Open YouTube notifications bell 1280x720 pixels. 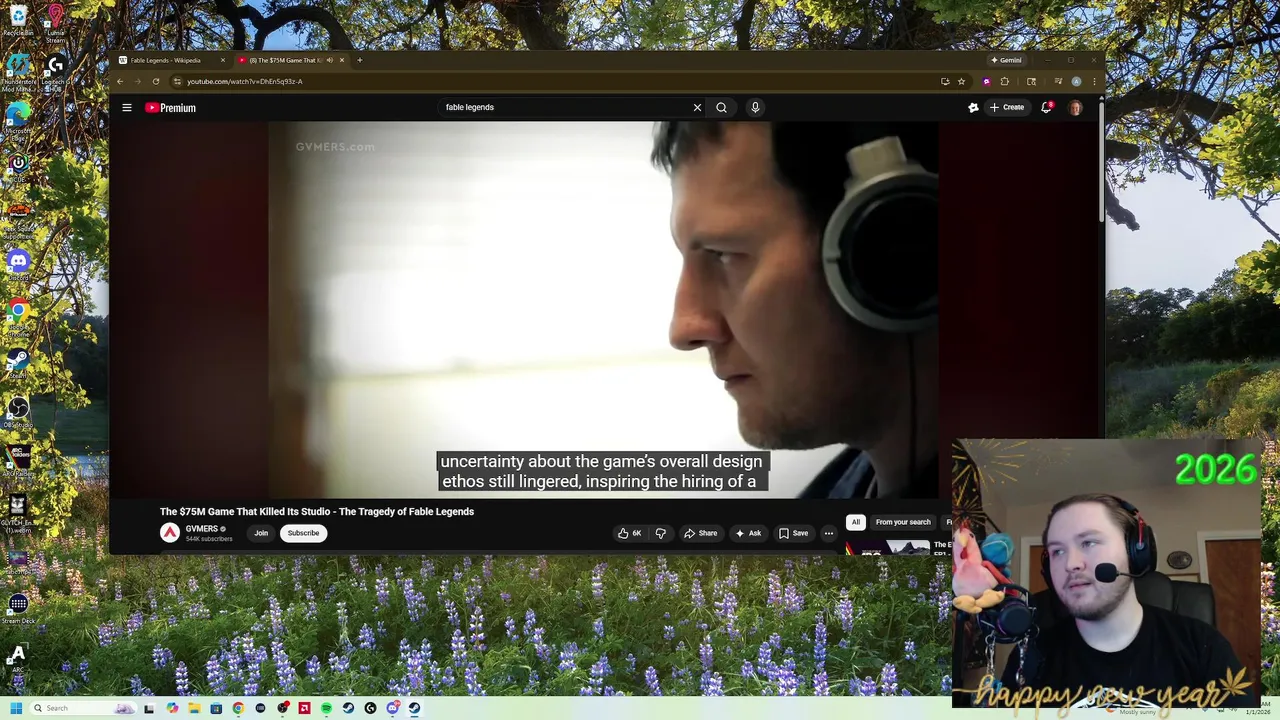(x=1046, y=107)
